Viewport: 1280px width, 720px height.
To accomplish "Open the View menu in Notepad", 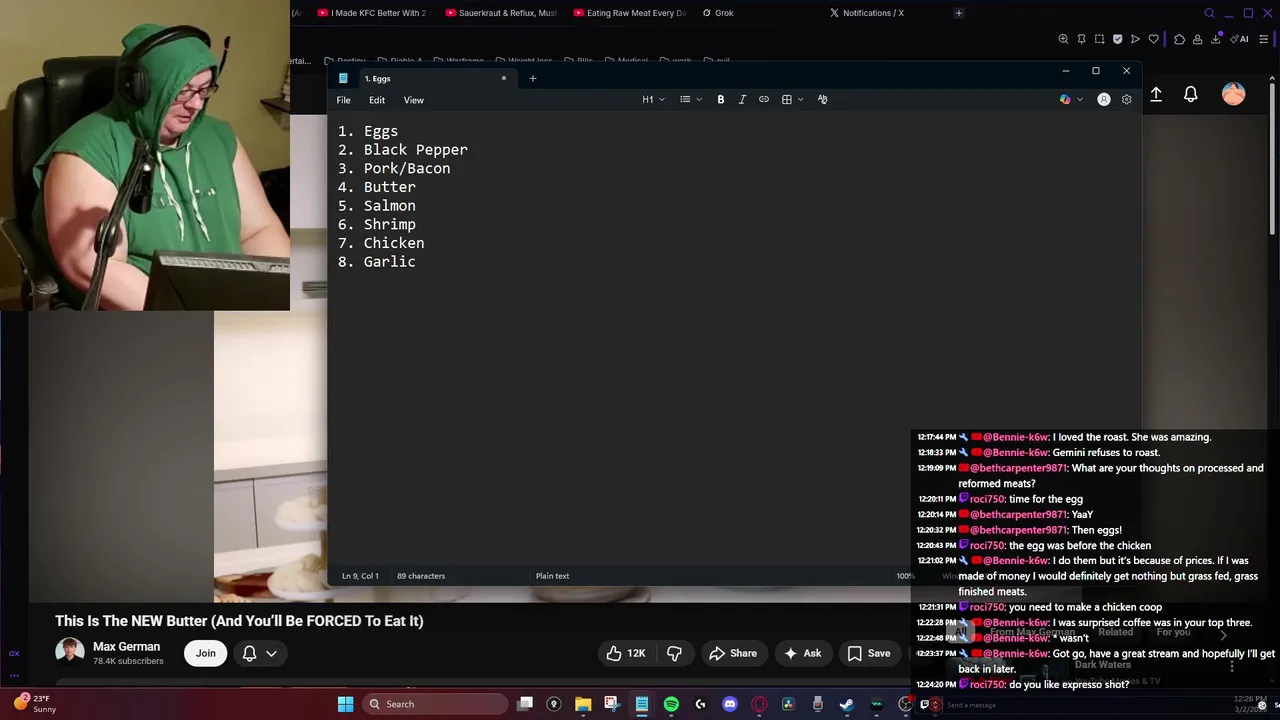I will click(414, 100).
